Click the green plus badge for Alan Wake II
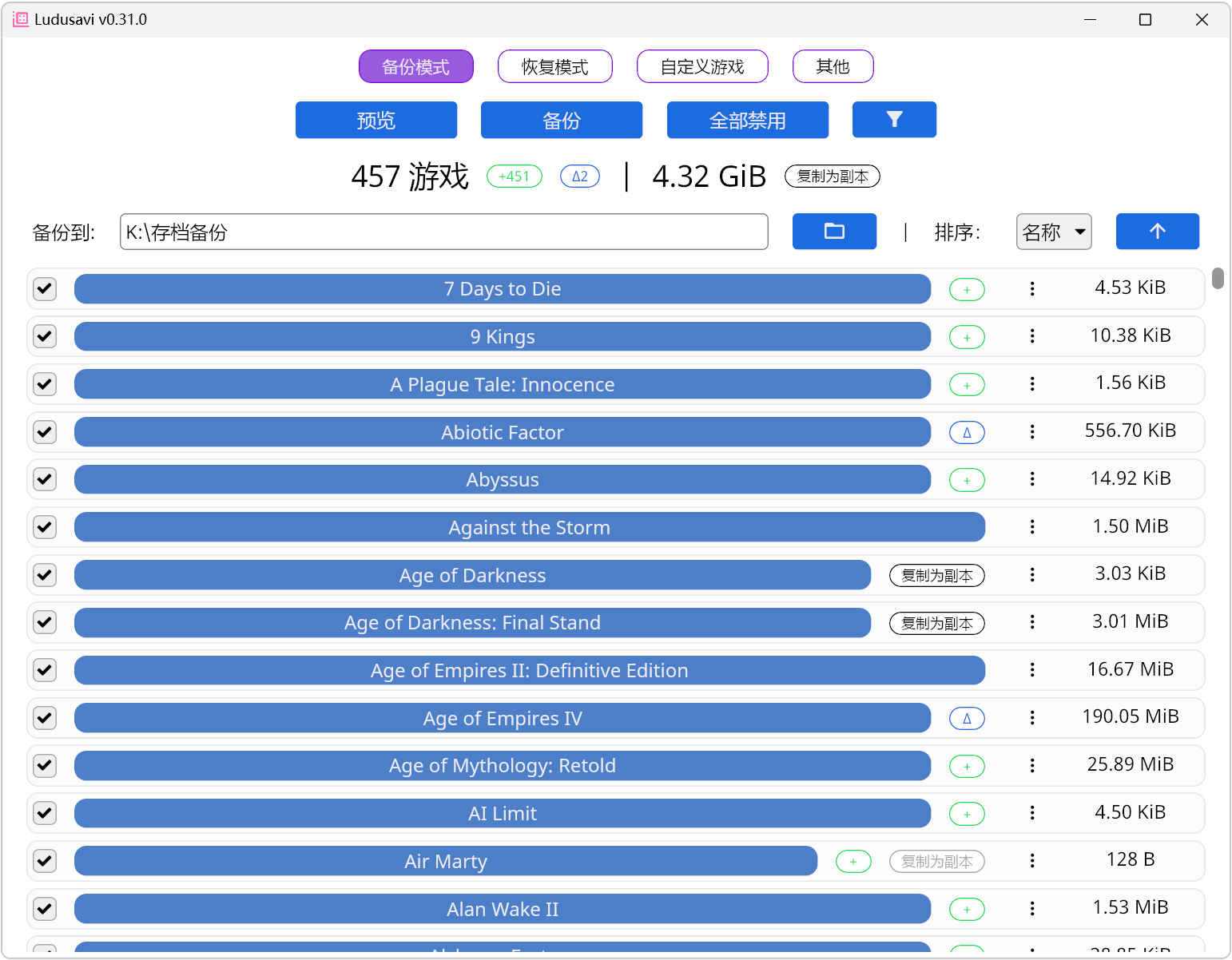 pyautogui.click(x=967, y=910)
